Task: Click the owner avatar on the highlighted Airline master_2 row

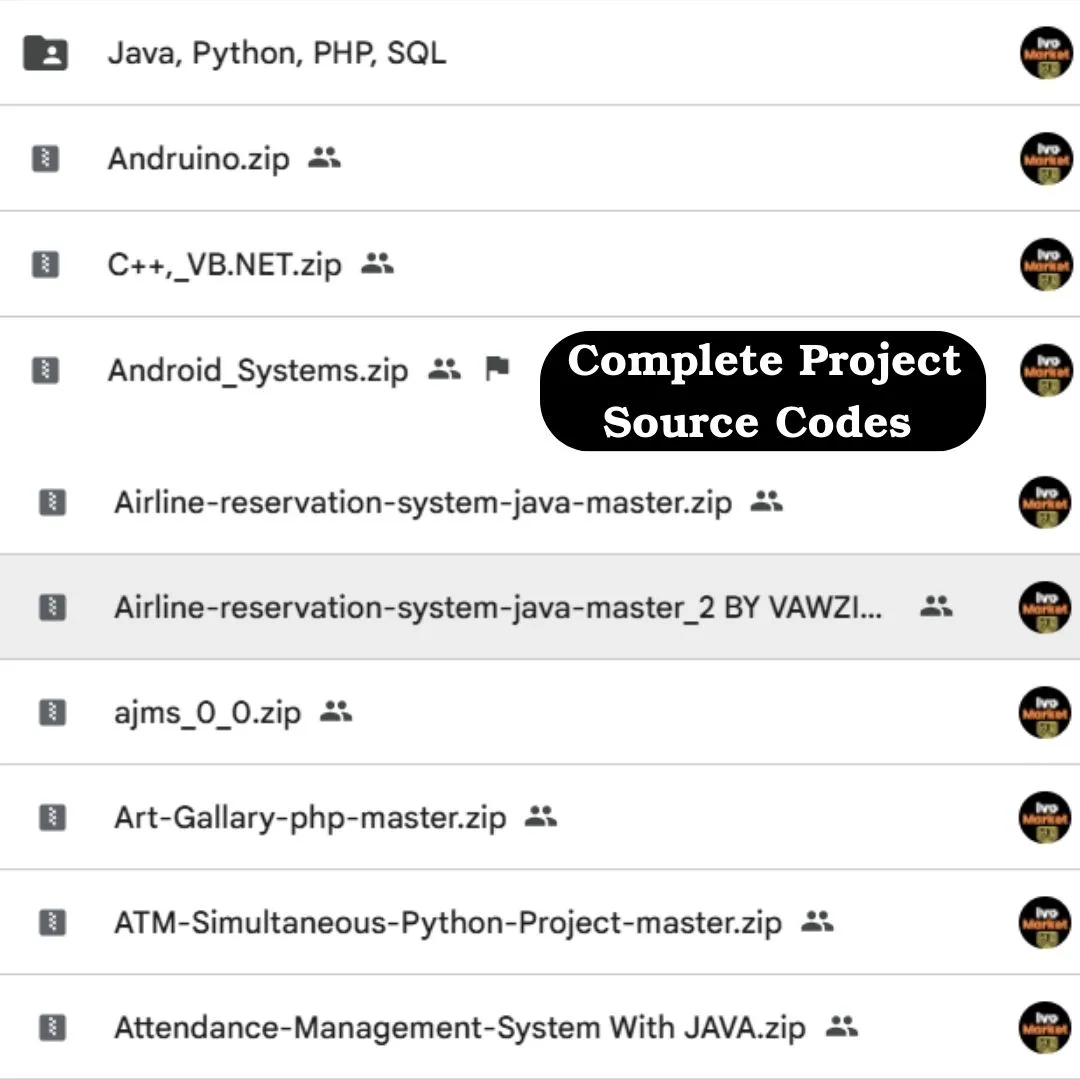Action: click(1045, 607)
